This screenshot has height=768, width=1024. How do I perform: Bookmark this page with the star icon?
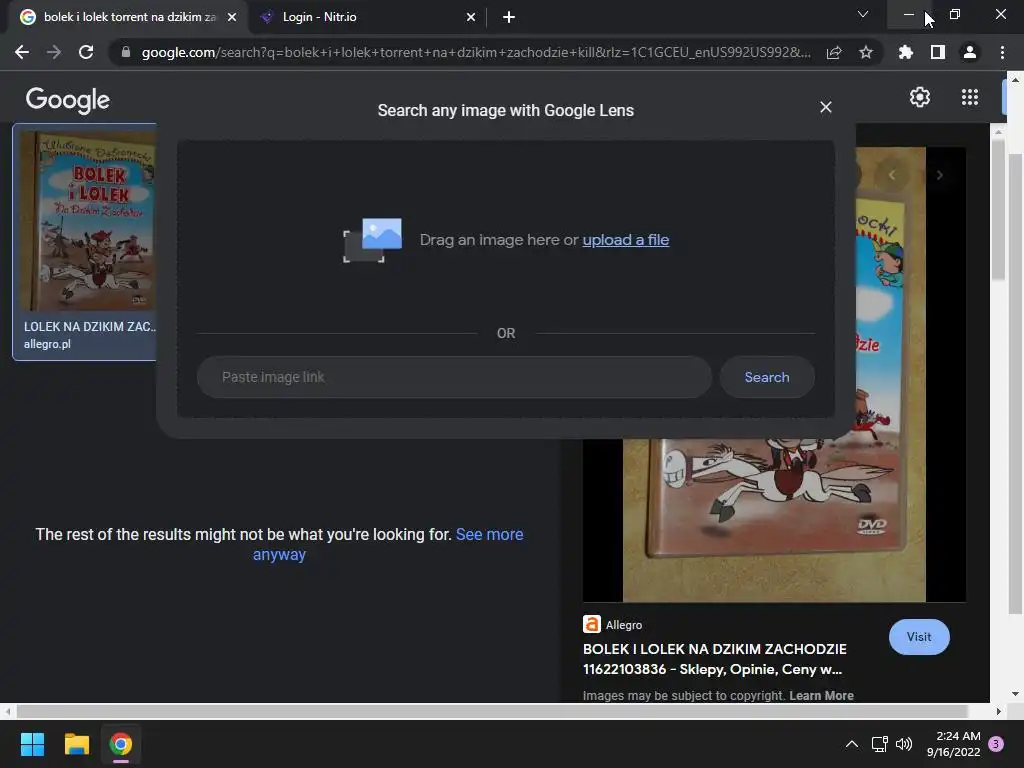(866, 52)
